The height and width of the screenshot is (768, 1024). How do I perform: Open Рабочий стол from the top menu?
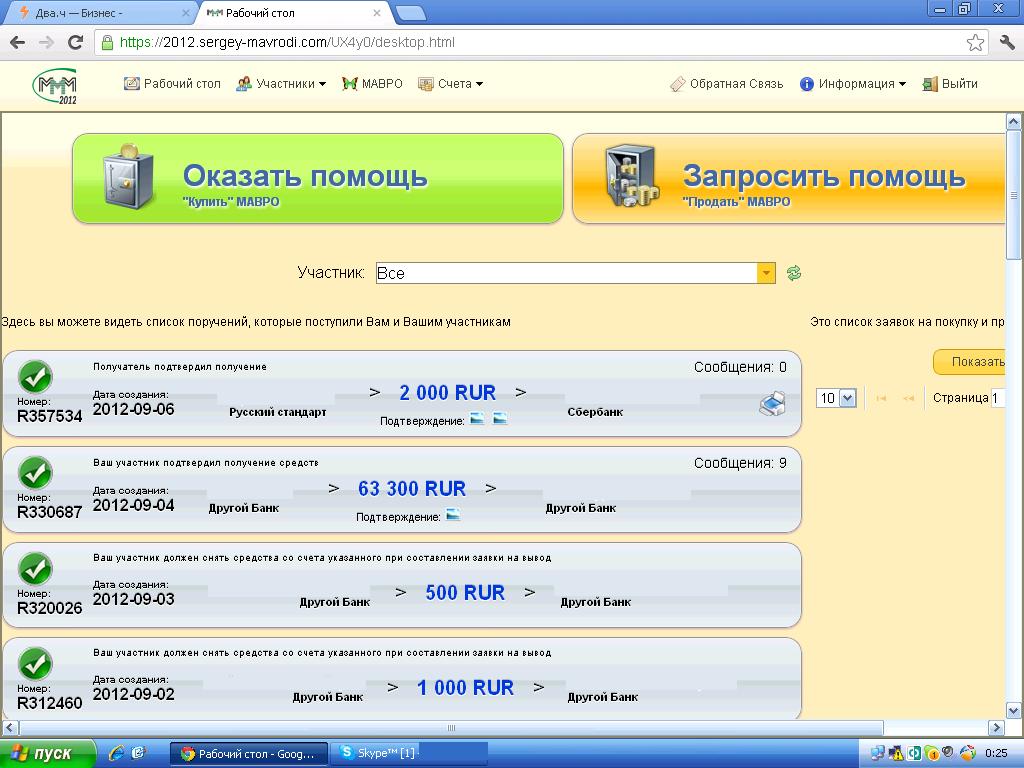tap(172, 84)
